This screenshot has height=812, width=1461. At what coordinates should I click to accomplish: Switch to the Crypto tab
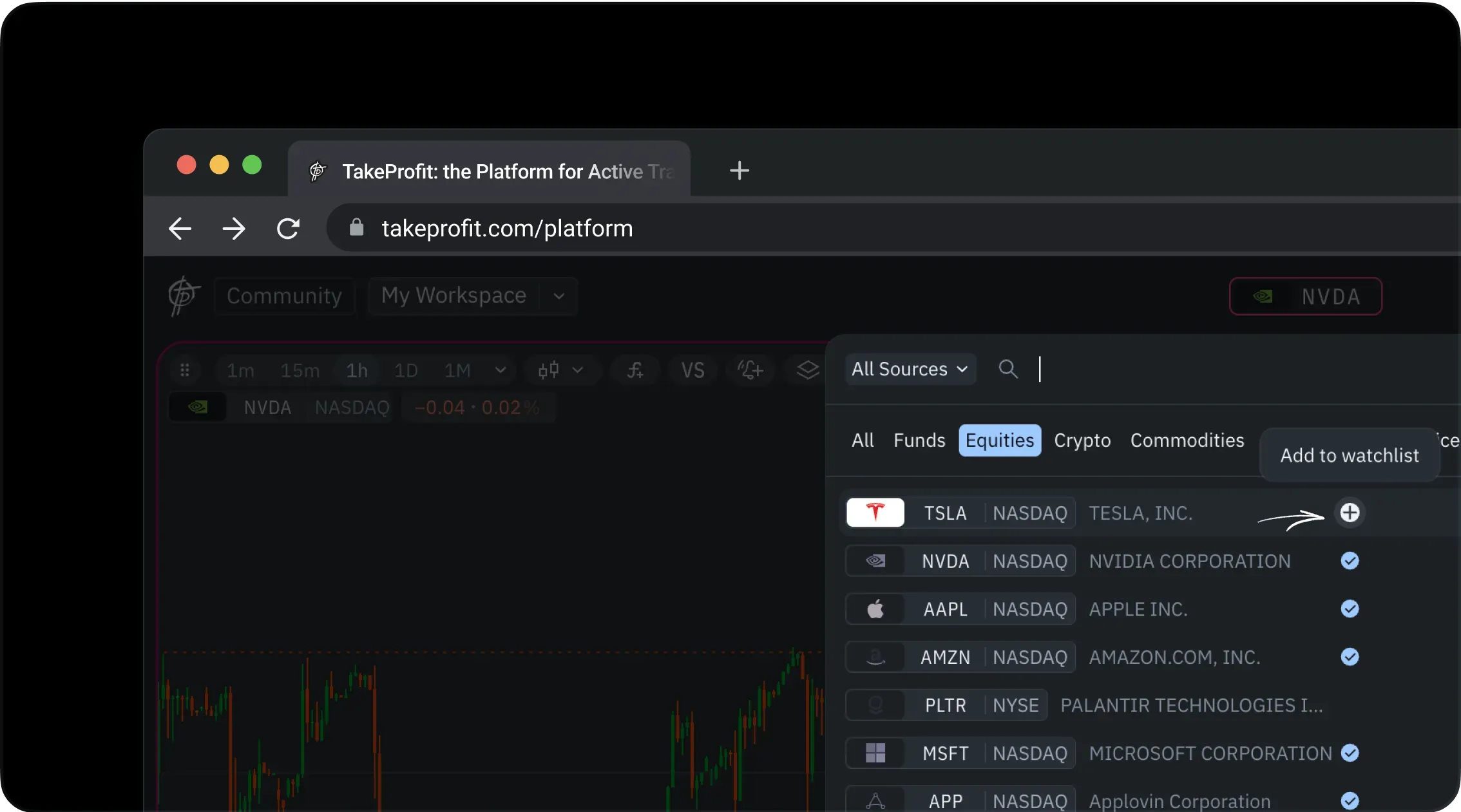click(x=1082, y=440)
